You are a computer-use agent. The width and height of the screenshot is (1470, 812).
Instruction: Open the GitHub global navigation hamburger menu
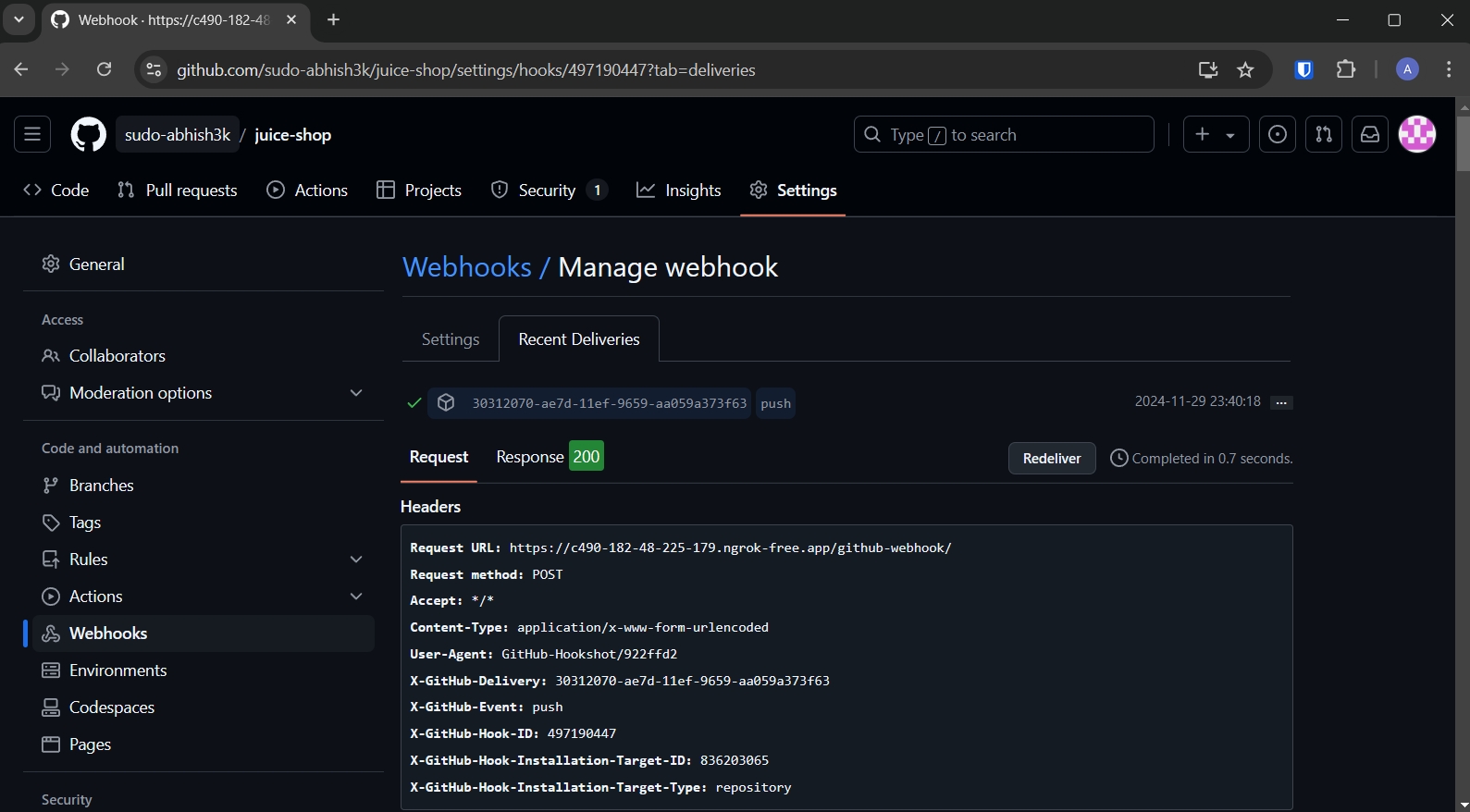pos(32,135)
